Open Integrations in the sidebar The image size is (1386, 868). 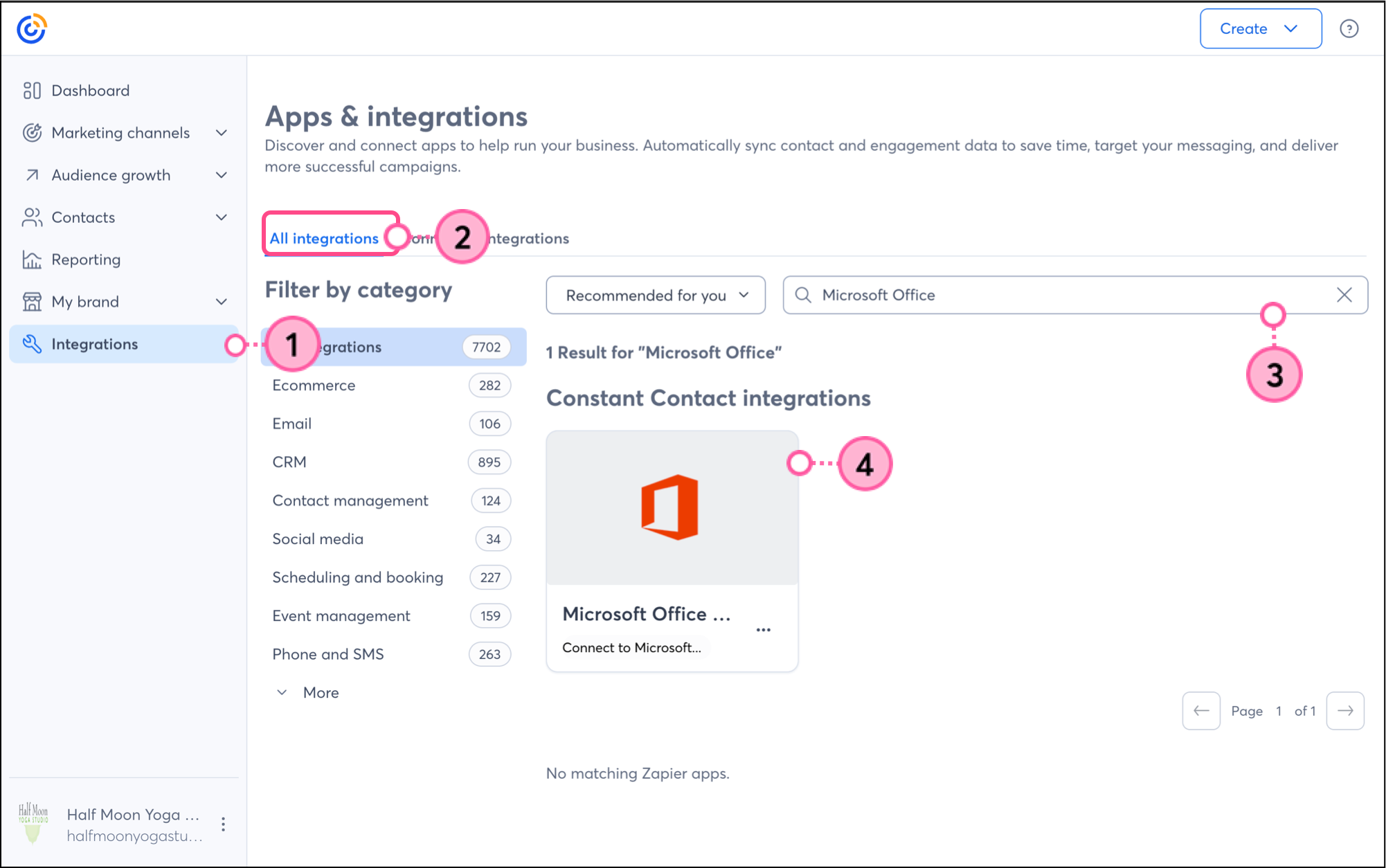point(124,344)
